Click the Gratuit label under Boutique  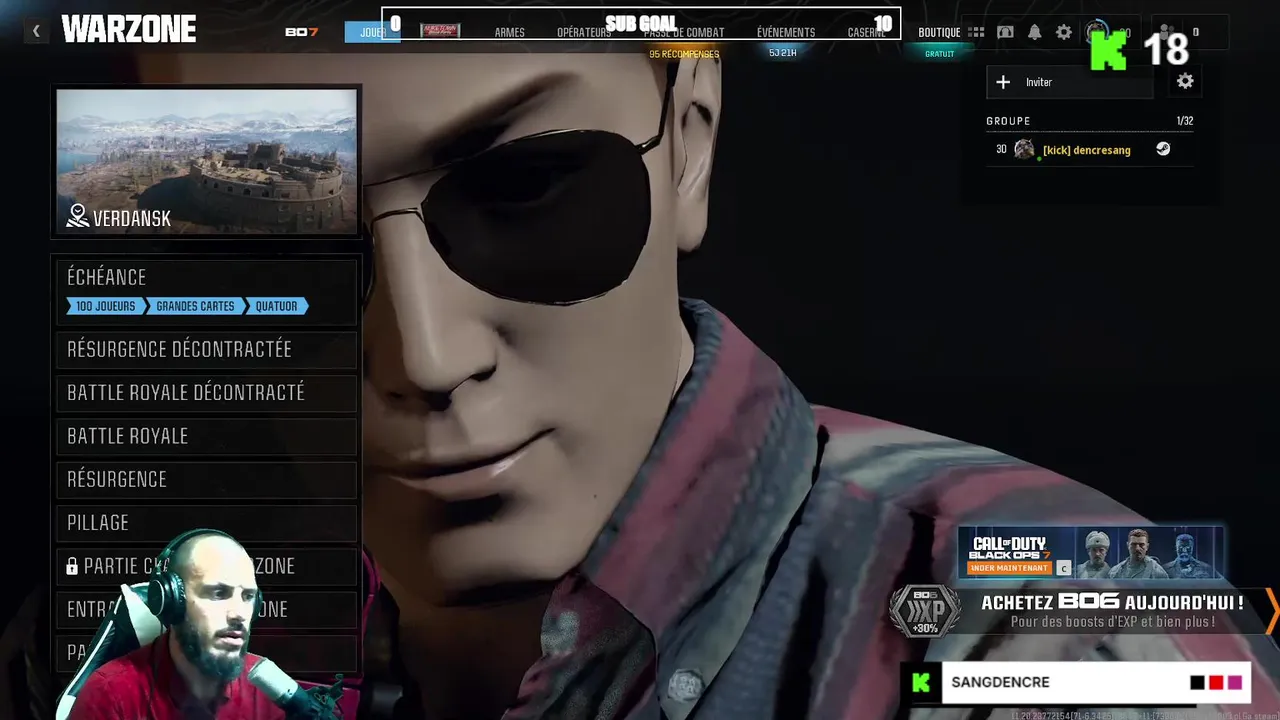(939, 54)
